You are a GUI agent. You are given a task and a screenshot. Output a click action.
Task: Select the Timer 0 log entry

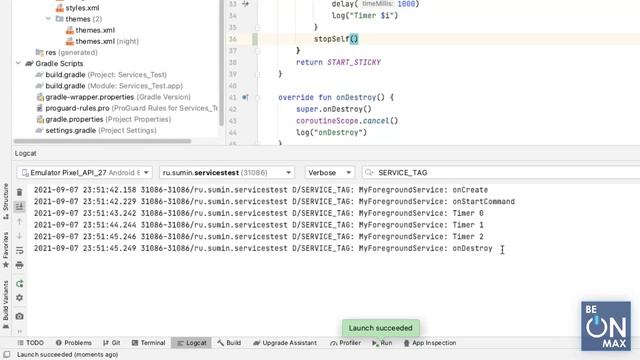pyautogui.click(x=259, y=213)
